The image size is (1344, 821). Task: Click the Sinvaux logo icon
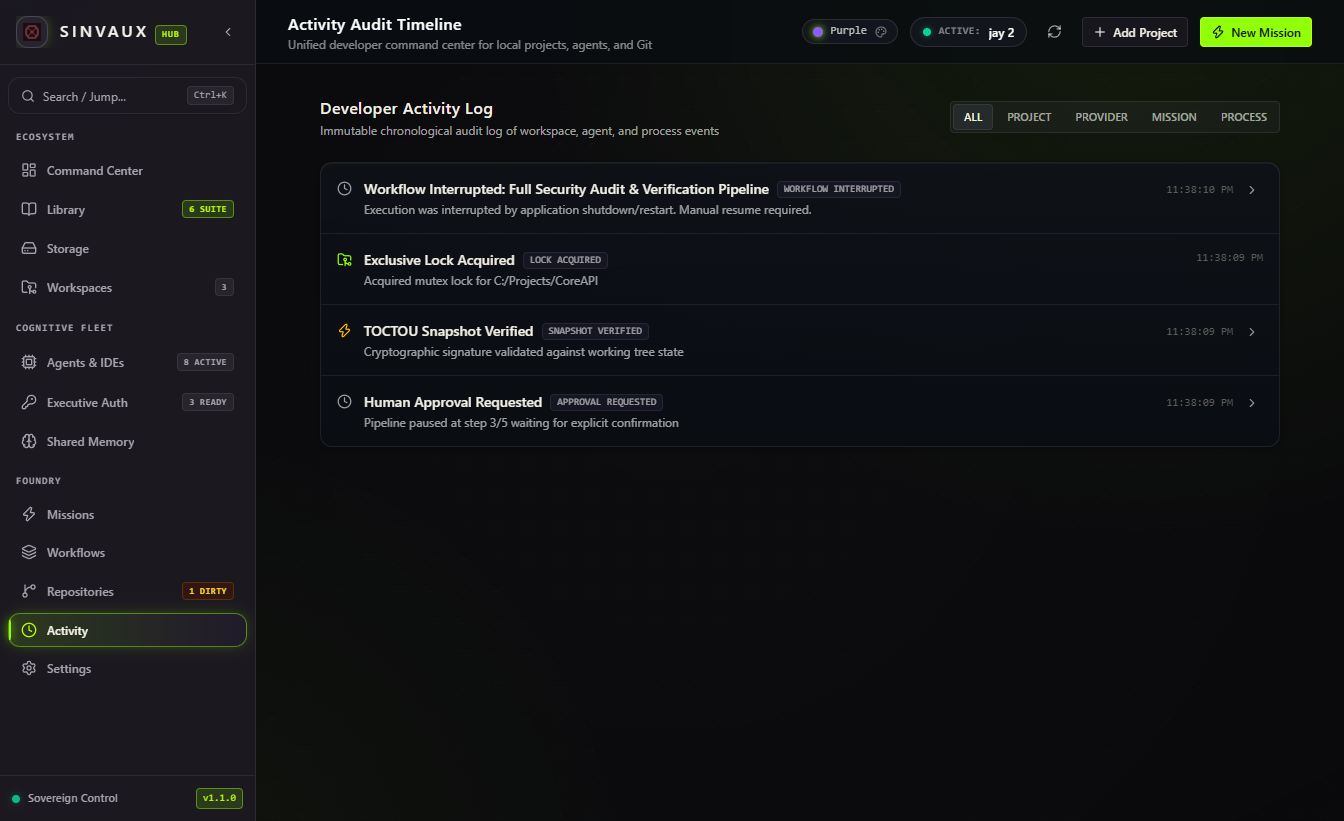[x=32, y=32]
